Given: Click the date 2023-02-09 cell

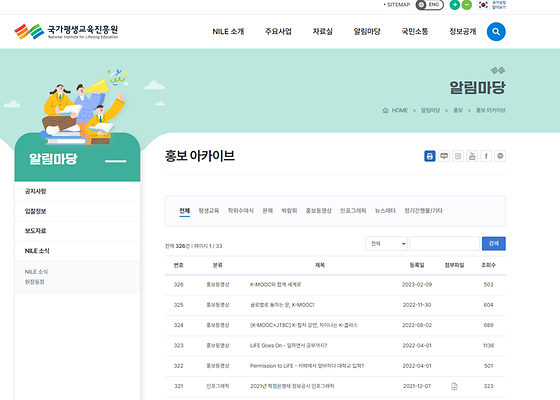Looking at the screenshot, I should 417,285.
